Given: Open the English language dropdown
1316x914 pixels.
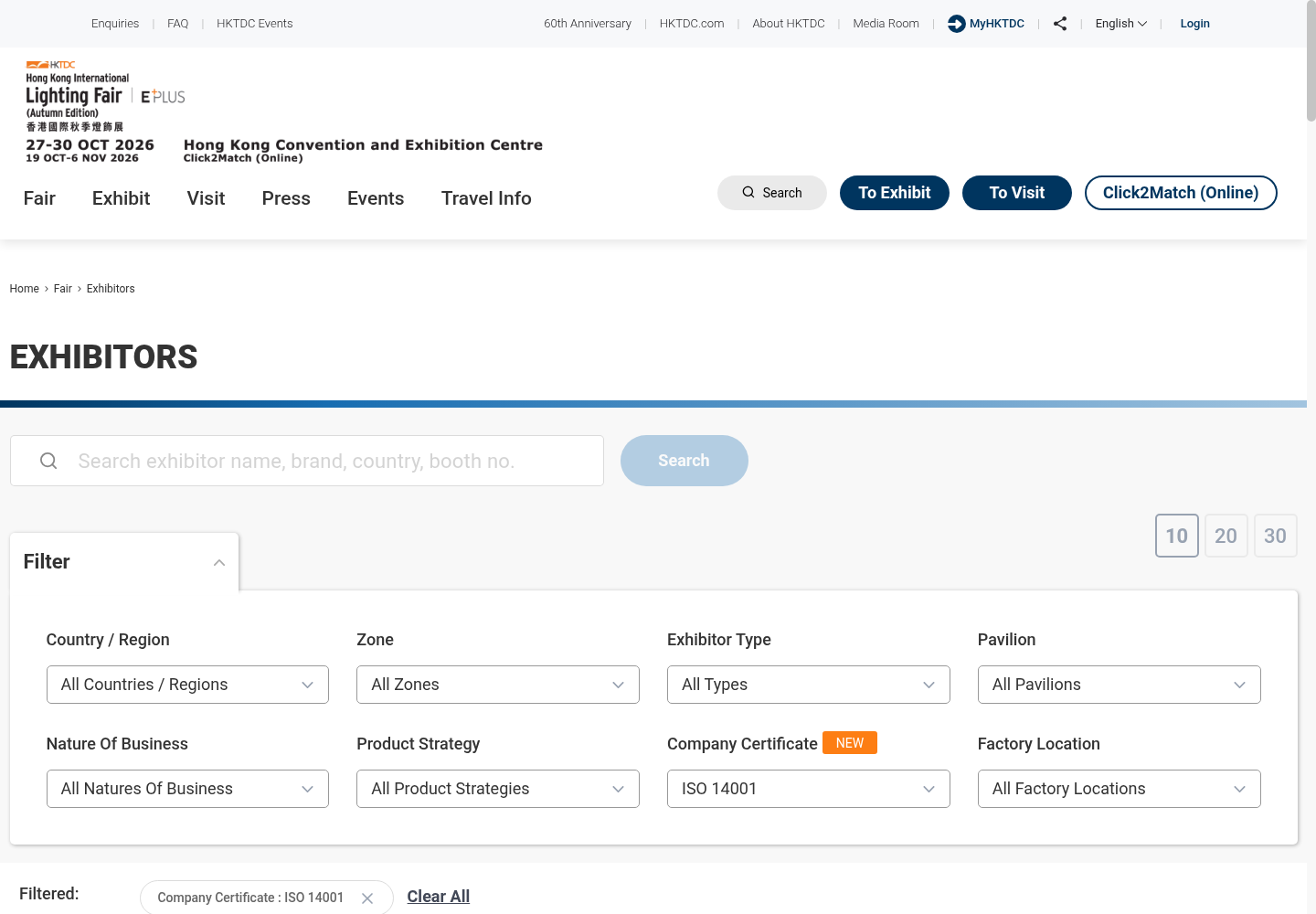Looking at the screenshot, I should pyautogui.click(x=1120, y=24).
